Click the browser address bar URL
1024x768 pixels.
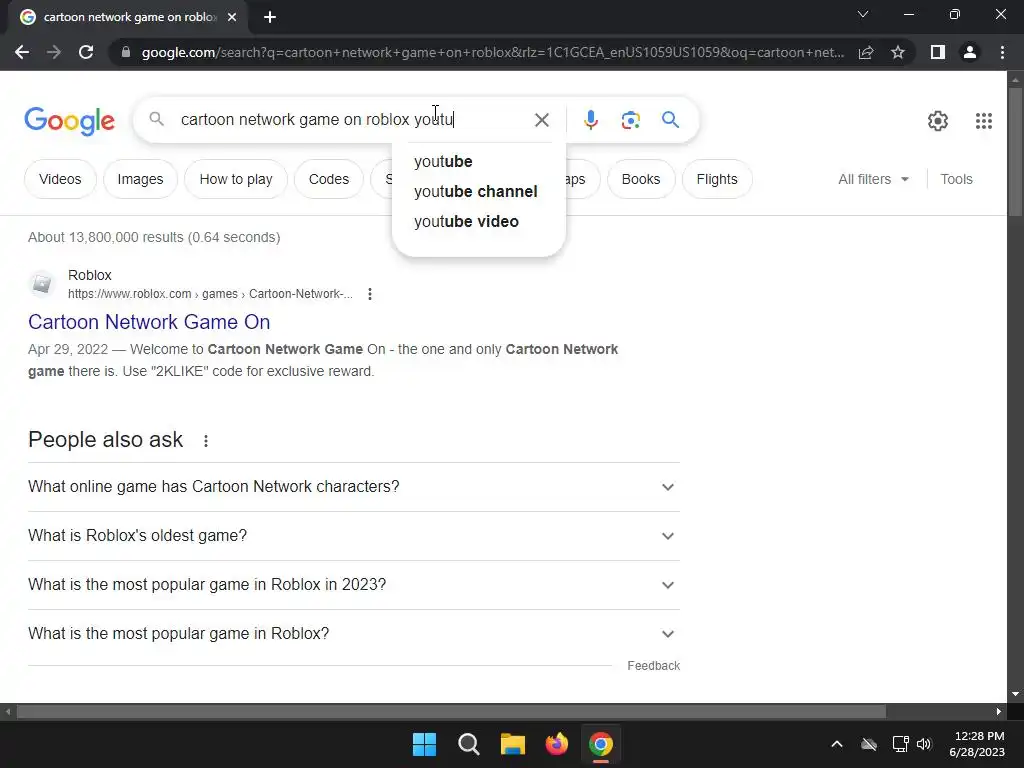click(x=492, y=52)
